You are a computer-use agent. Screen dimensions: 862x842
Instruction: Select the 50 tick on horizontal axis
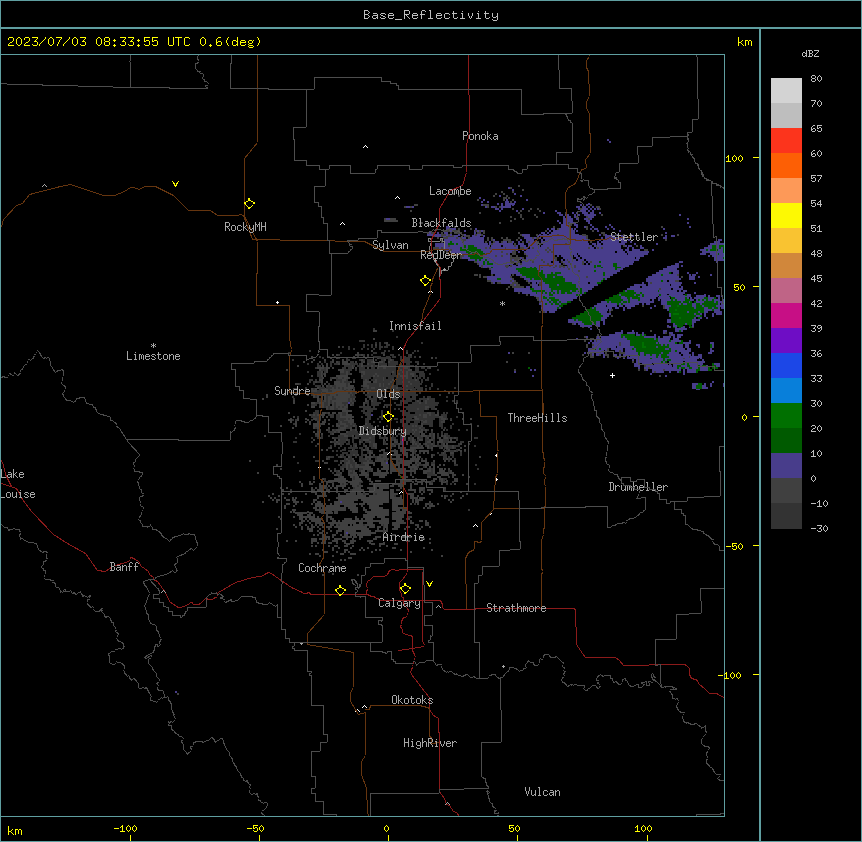[514, 829]
